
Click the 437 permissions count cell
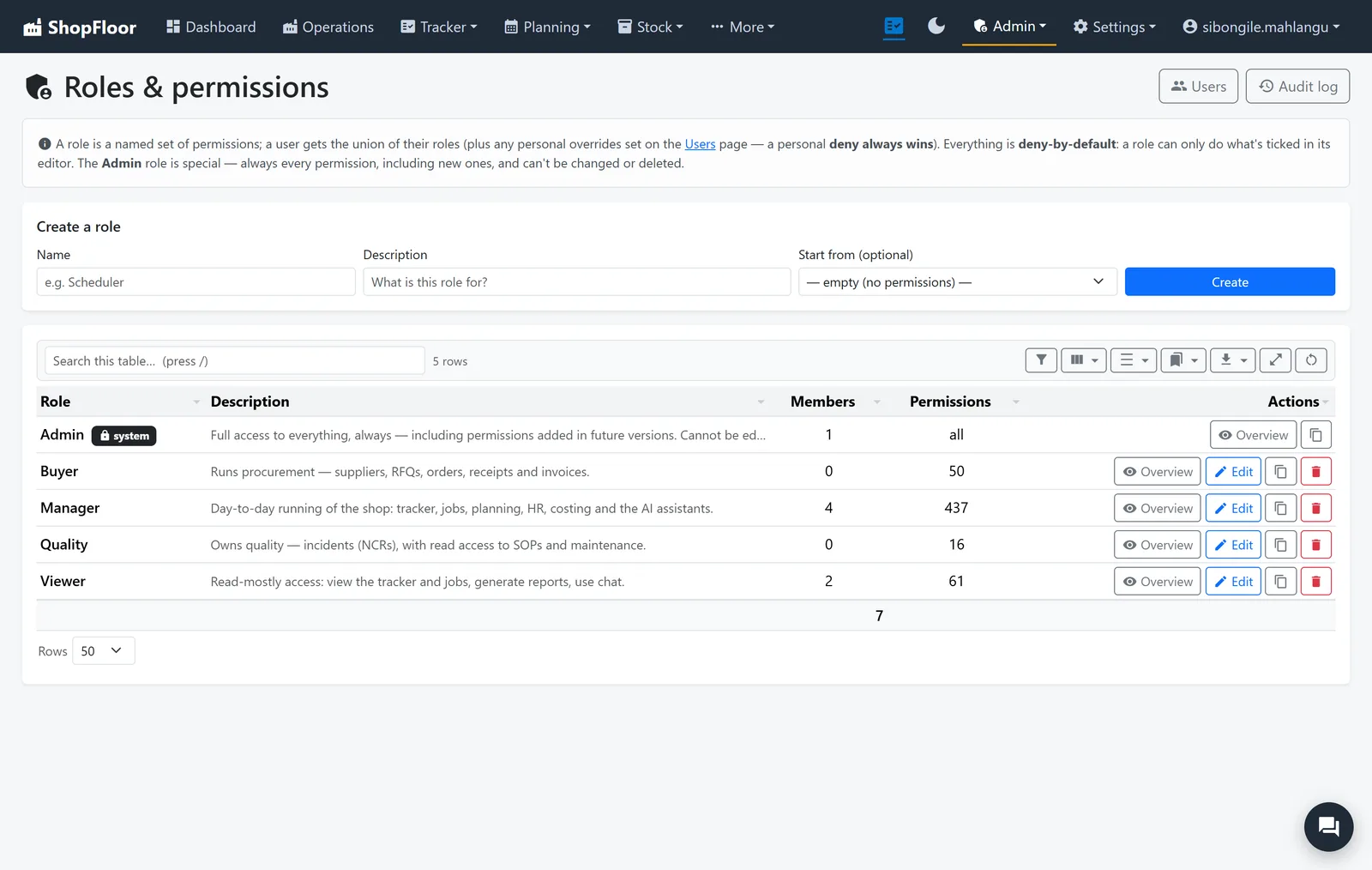point(956,508)
